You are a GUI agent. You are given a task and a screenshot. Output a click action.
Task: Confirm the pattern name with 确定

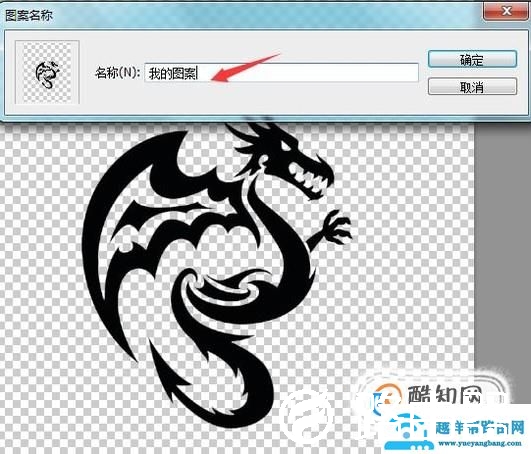[x=472, y=60]
